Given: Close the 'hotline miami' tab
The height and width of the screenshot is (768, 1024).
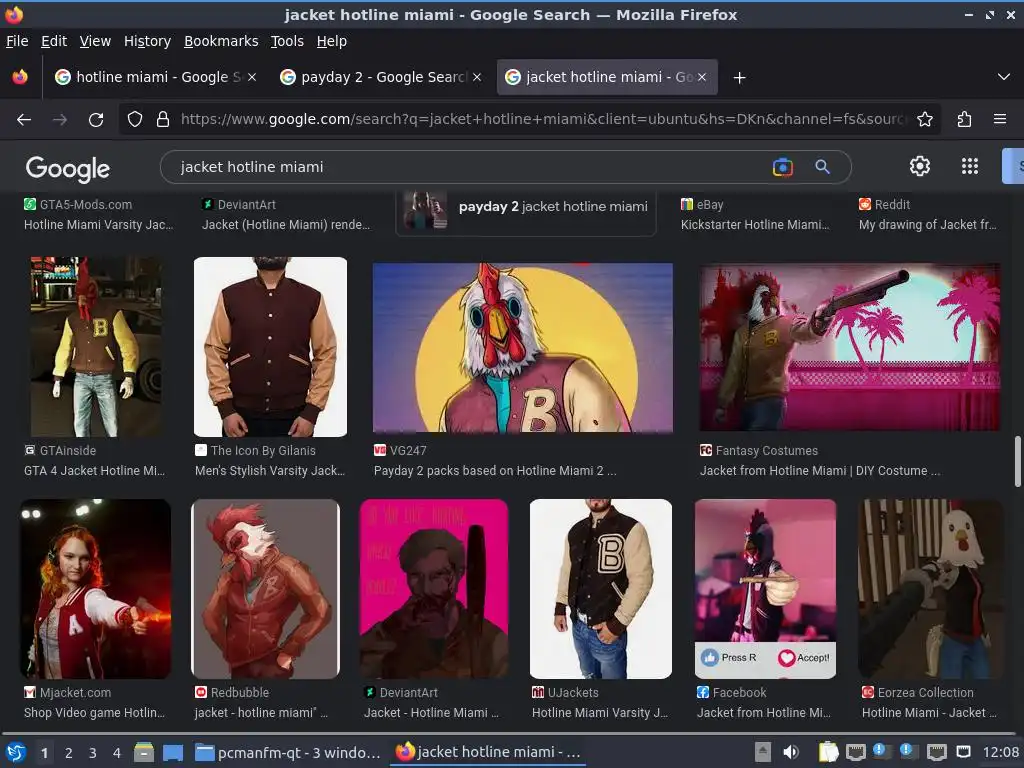Looking at the screenshot, I should tap(252, 77).
